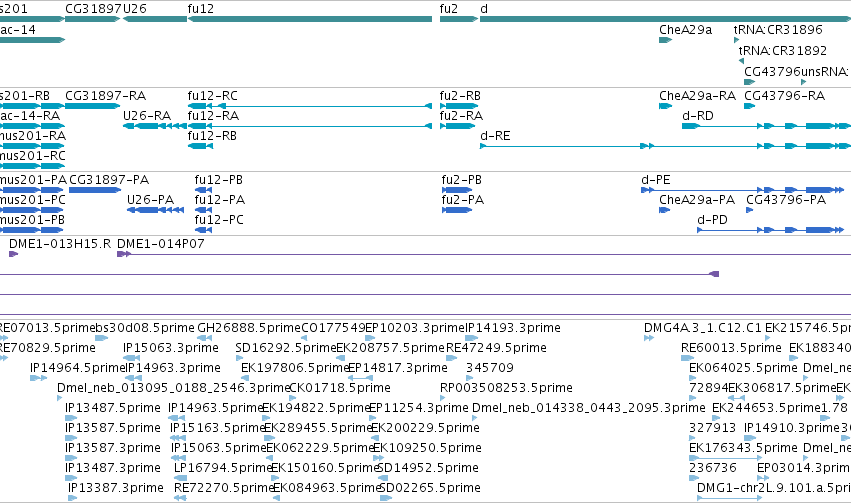Select protein fu2-PB
Screen dimensions: 851x503
(x=457, y=190)
